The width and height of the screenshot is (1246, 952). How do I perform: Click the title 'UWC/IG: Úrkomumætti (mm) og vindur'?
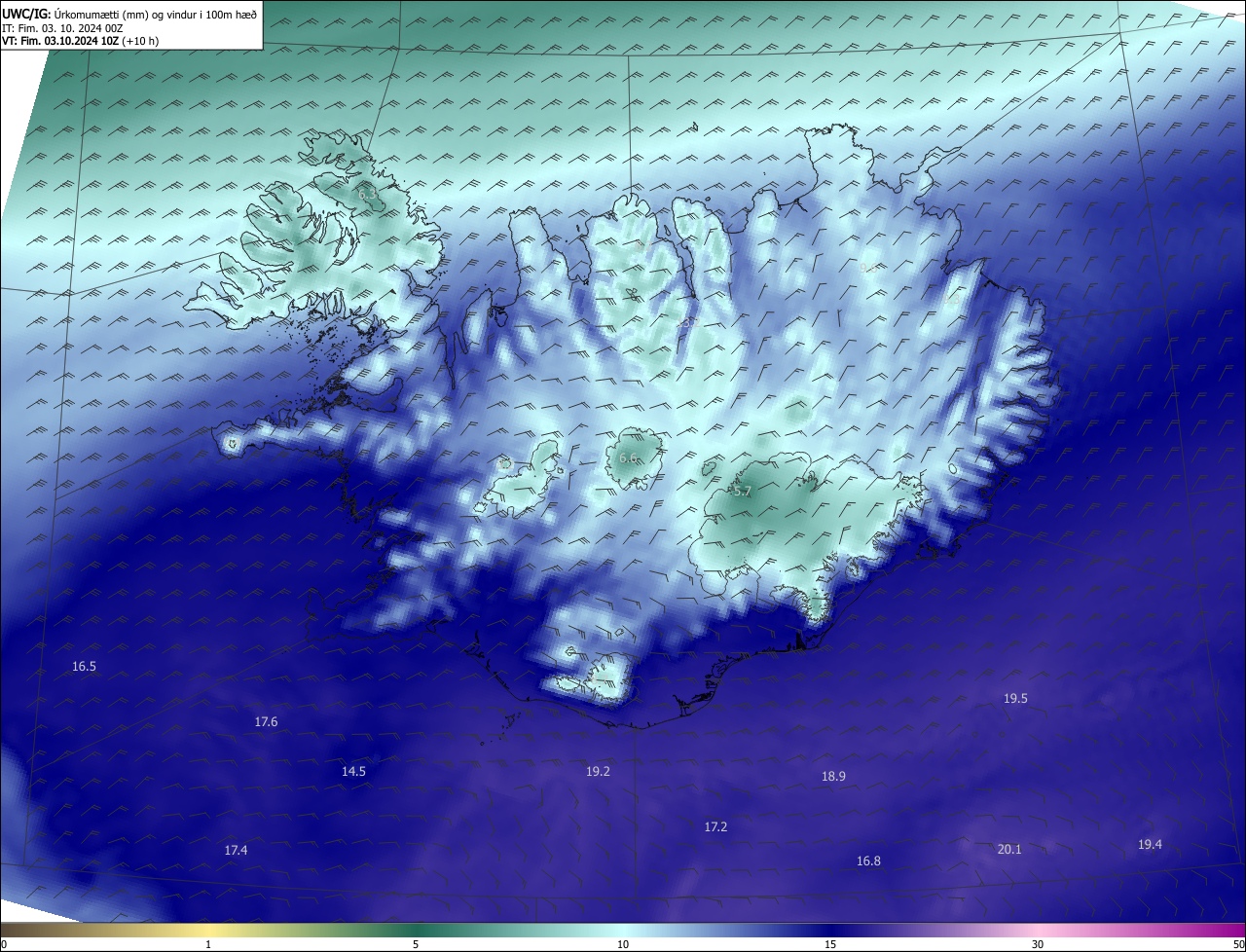129,14
